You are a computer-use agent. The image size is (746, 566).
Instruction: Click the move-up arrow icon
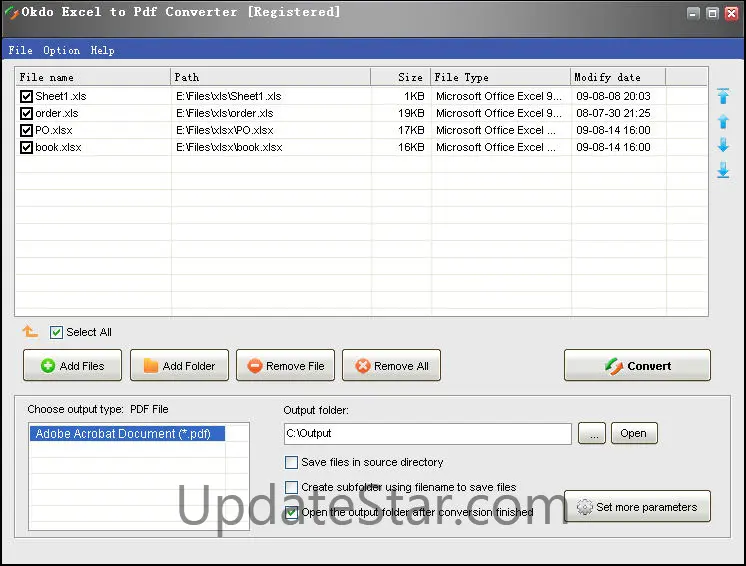(x=723, y=121)
